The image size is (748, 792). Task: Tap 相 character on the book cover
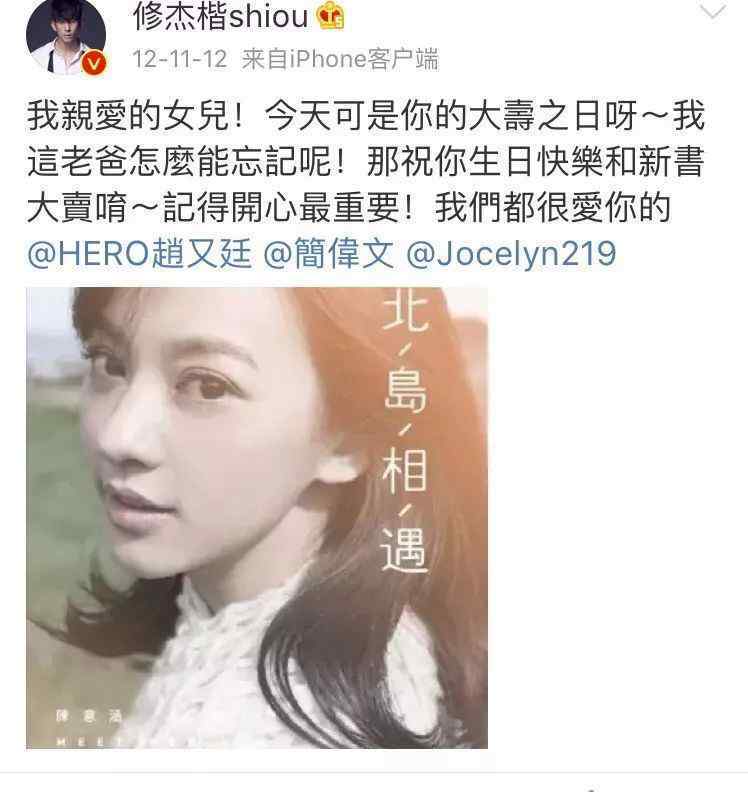coord(405,471)
